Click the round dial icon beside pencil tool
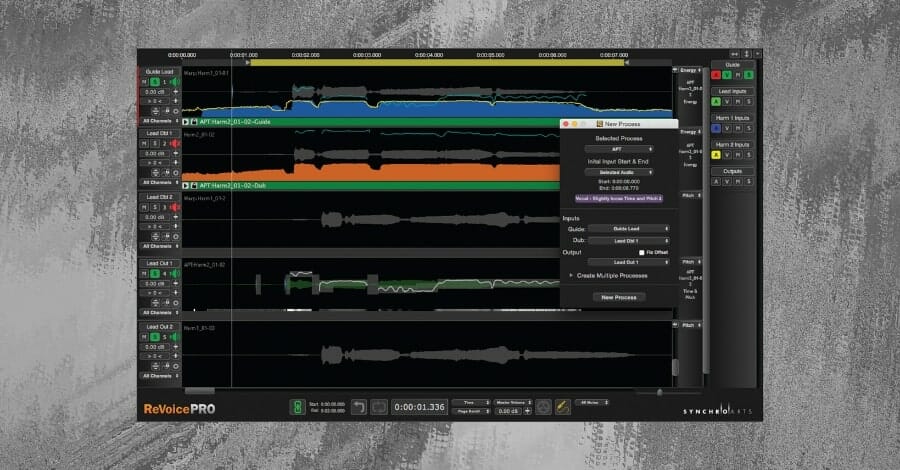The height and width of the screenshot is (470, 900). pyautogui.click(x=543, y=407)
